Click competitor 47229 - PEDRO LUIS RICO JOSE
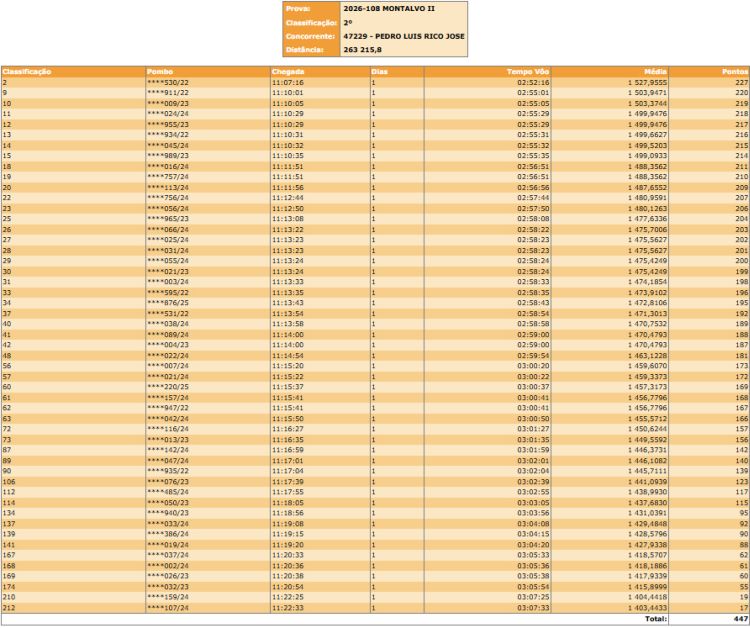 click(x=402, y=35)
